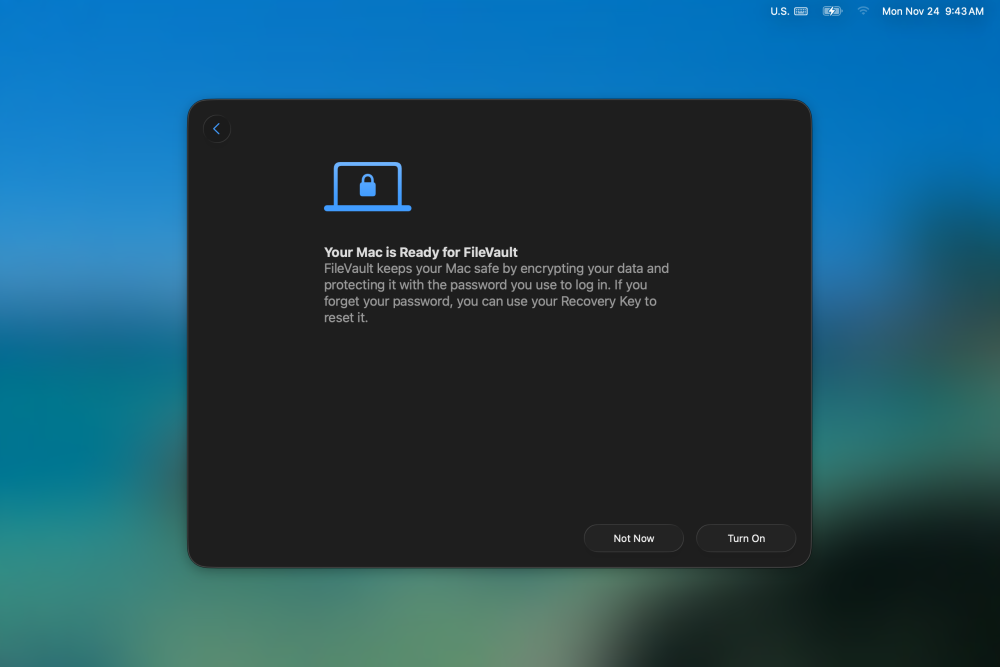Click the locked laptop FileVault icon
The width and height of the screenshot is (1000, 667).
click(368, 186)
